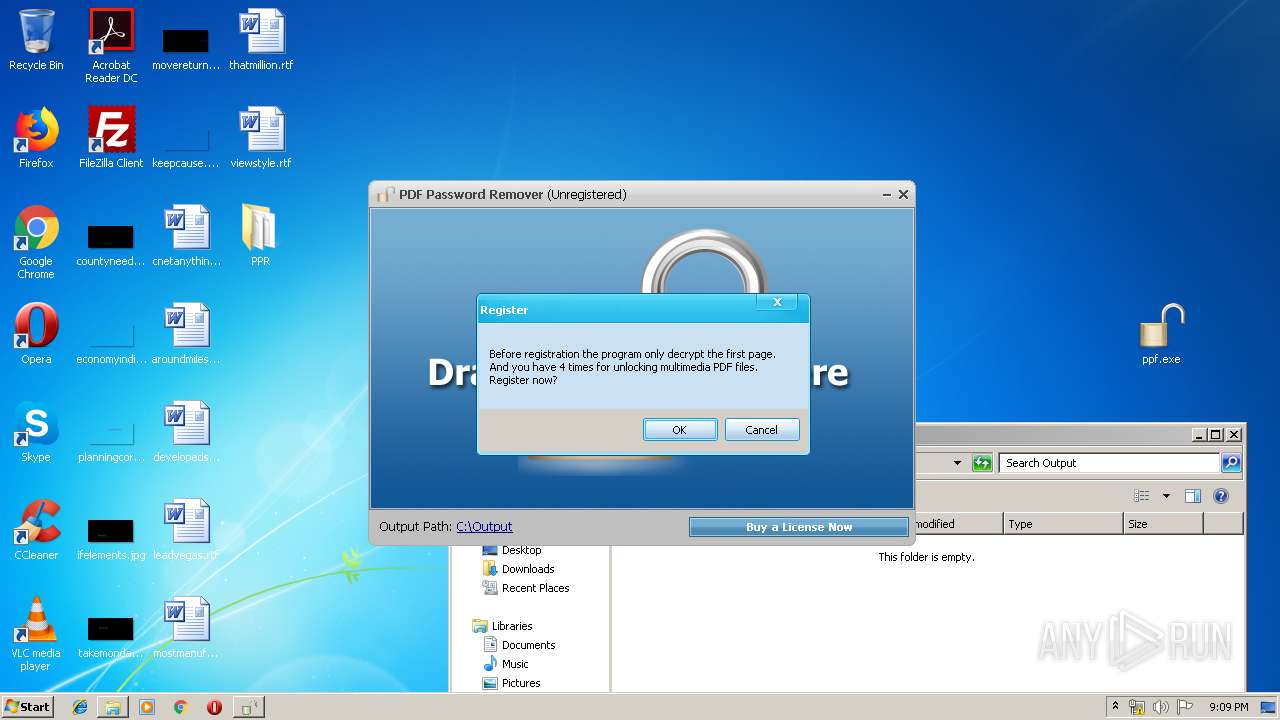The height and width of the screenshot is (720, 1280).
Task: Open Explorer help button
Action: click(x=1220, y=496)
